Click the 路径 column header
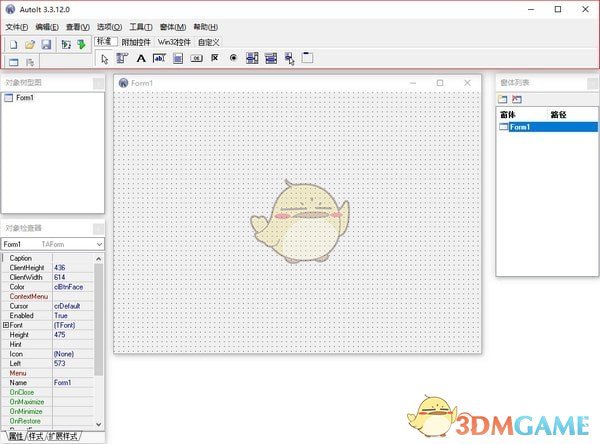The width and height of the screenshot is (600, 444). tap(558, 114)
